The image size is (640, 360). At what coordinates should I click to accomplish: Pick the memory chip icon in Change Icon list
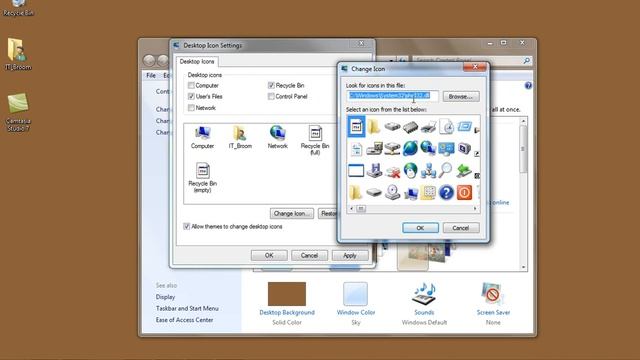click(410, 127)
